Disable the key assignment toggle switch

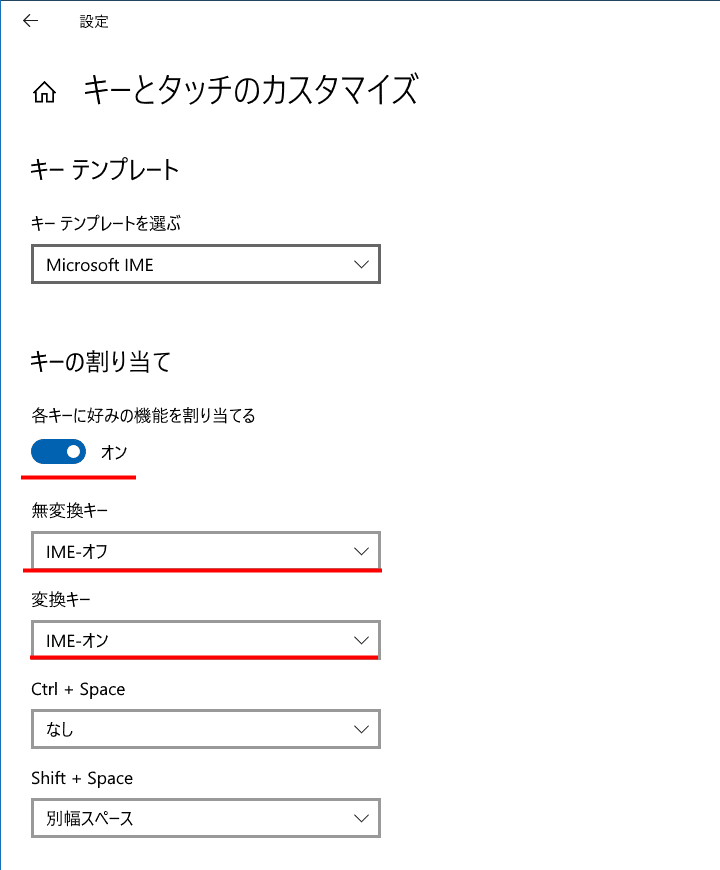[x=57, y=452]
